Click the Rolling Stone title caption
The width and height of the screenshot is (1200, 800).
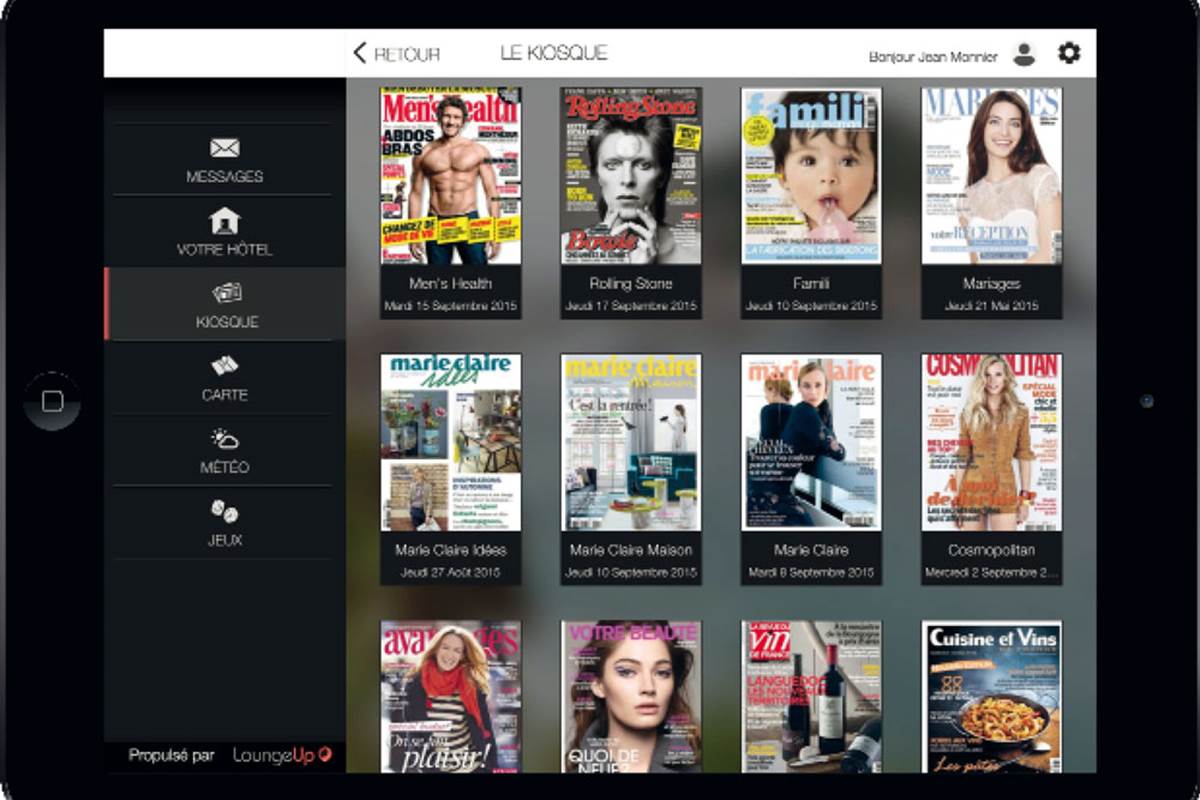tap(631, 284)
